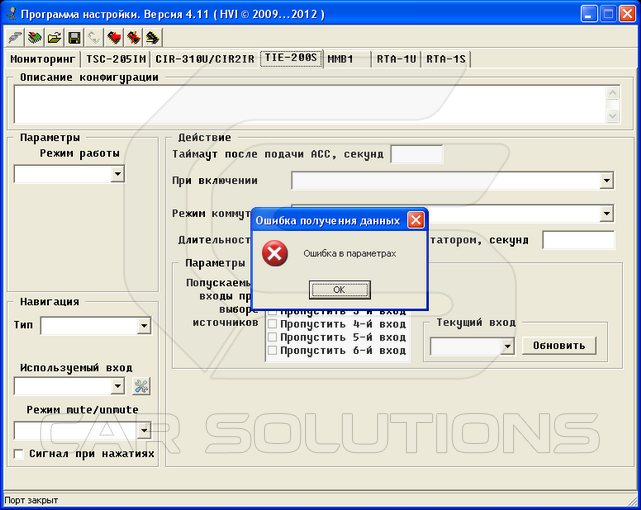Open the CIR-310U/CIR2IR tab

205,59
